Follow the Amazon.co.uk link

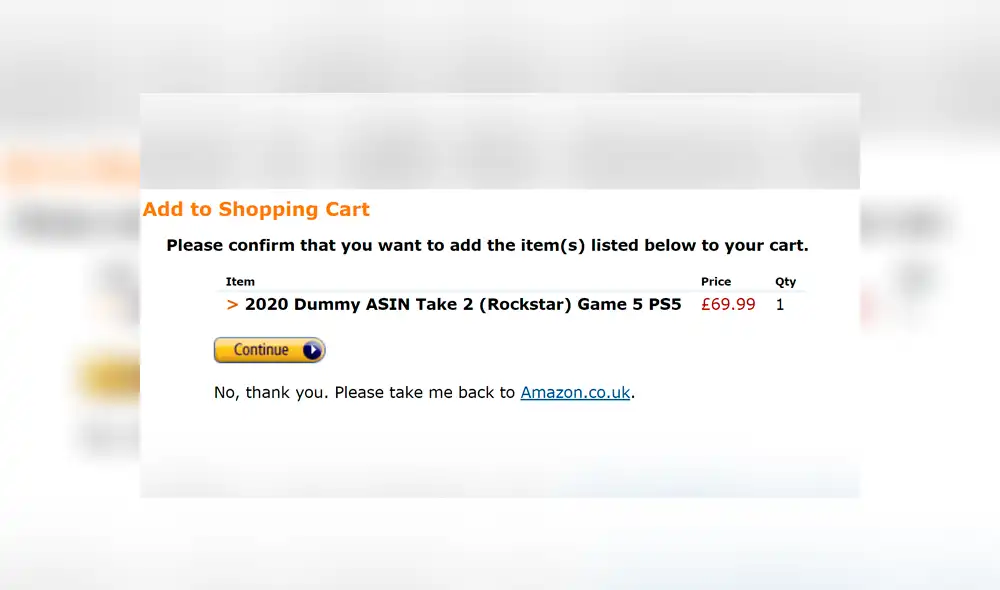point(575,393)
